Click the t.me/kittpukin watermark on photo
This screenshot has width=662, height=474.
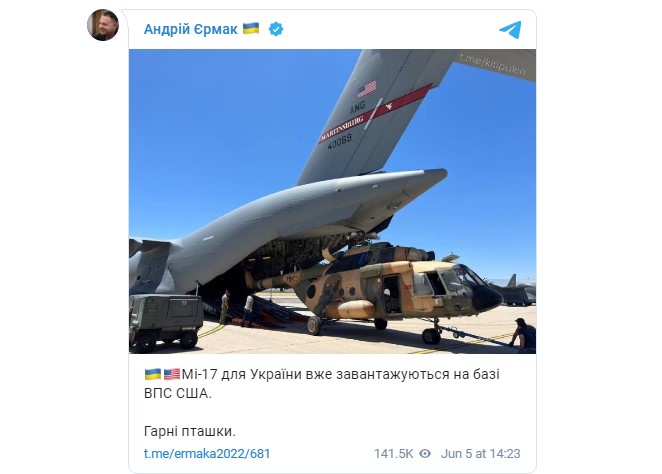[493, 64]
